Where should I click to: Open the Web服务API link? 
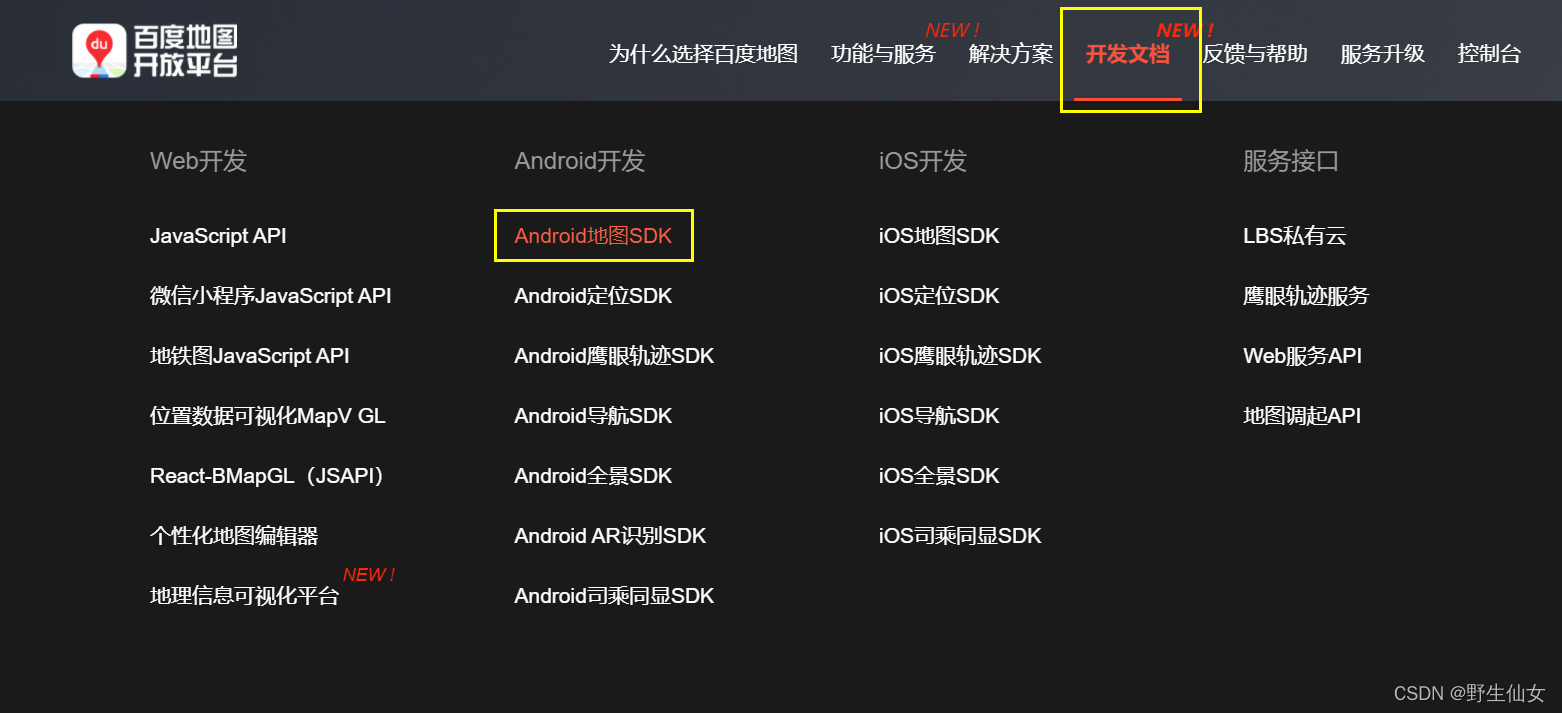(x=1302, y=356)
